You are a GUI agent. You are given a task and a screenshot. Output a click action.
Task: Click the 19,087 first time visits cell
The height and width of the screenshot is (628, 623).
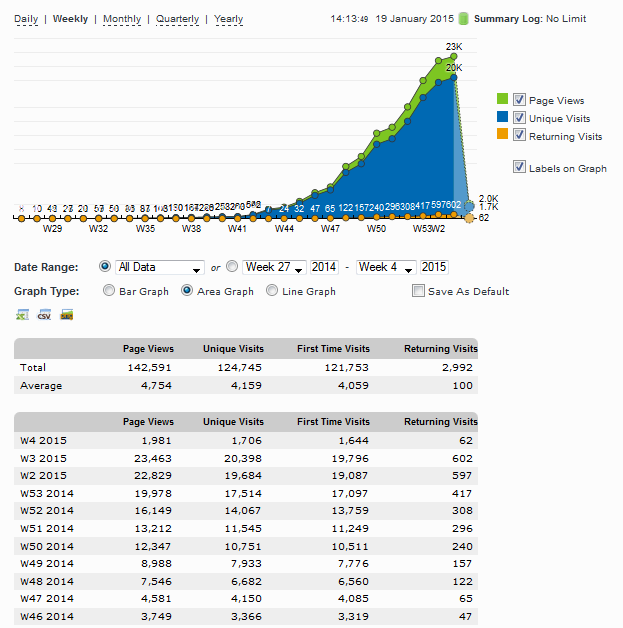(x=350, y=475)
